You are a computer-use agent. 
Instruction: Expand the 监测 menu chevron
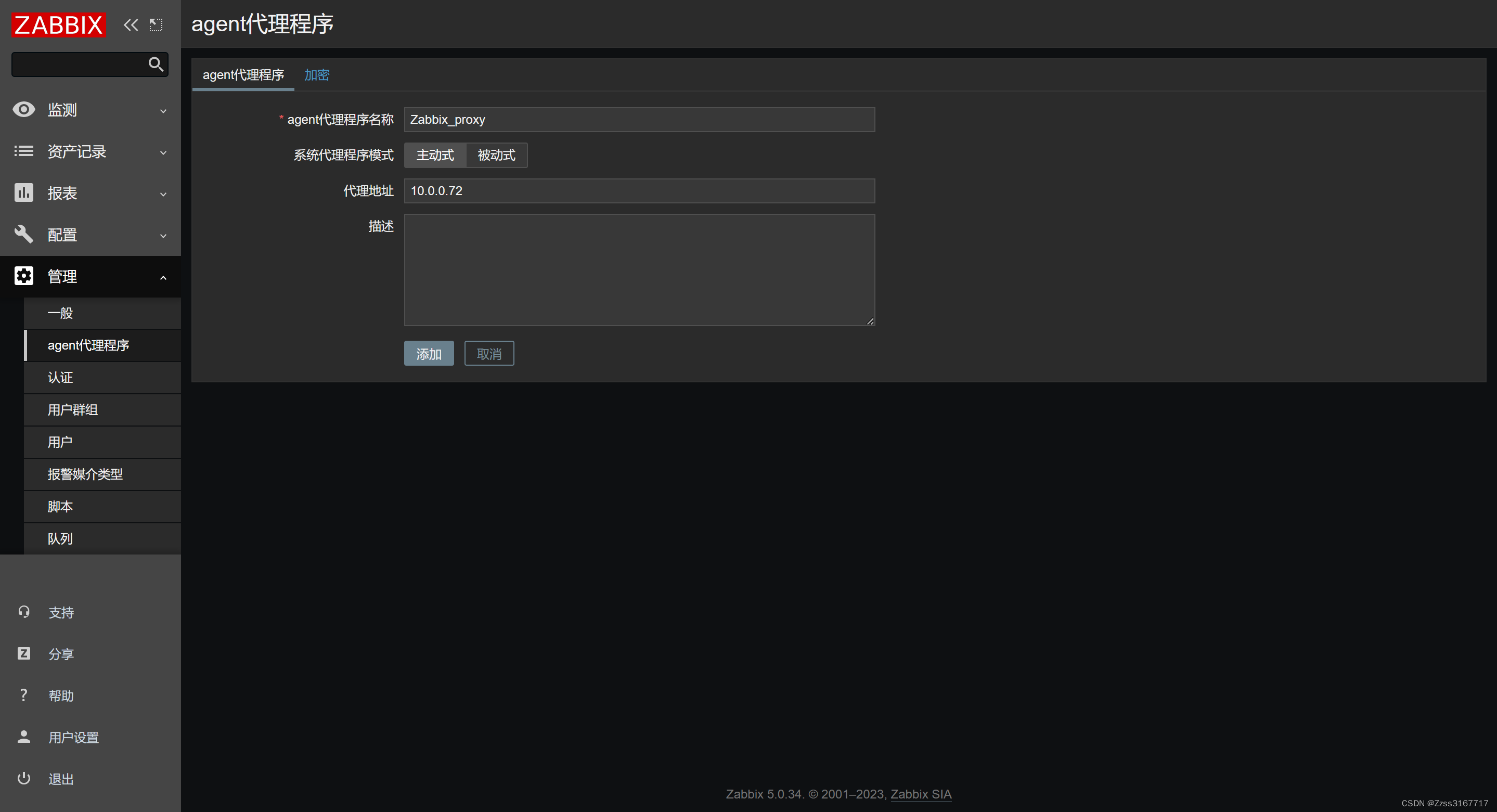[x=163, y=110]
